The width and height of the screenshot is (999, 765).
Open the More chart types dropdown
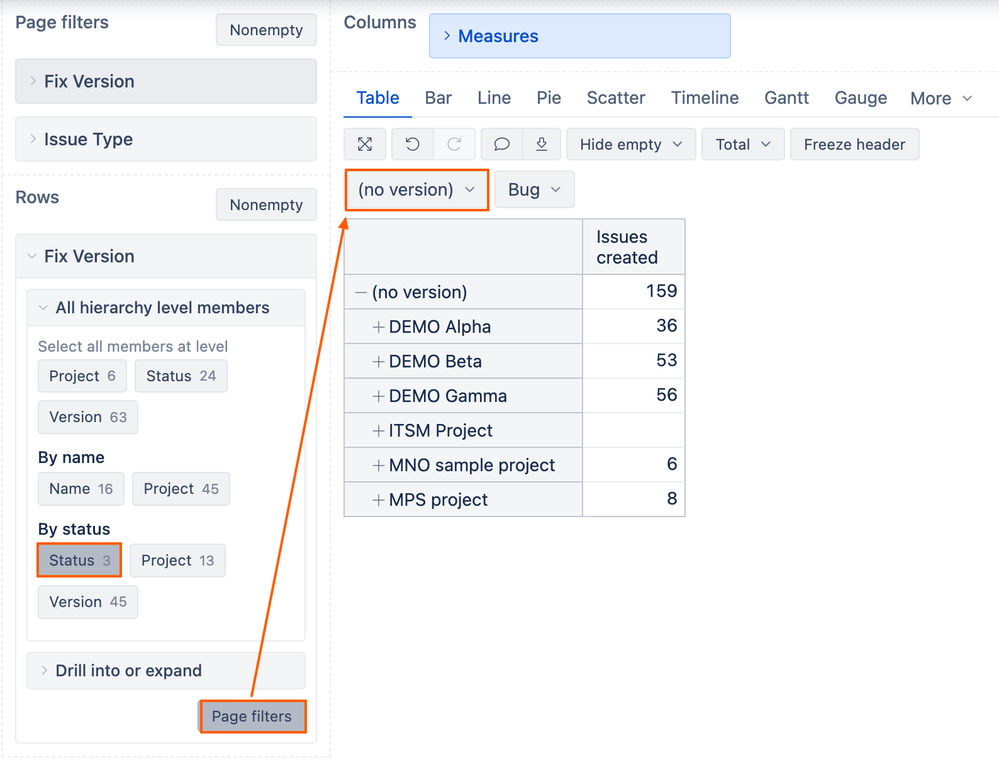coord(941,98)
